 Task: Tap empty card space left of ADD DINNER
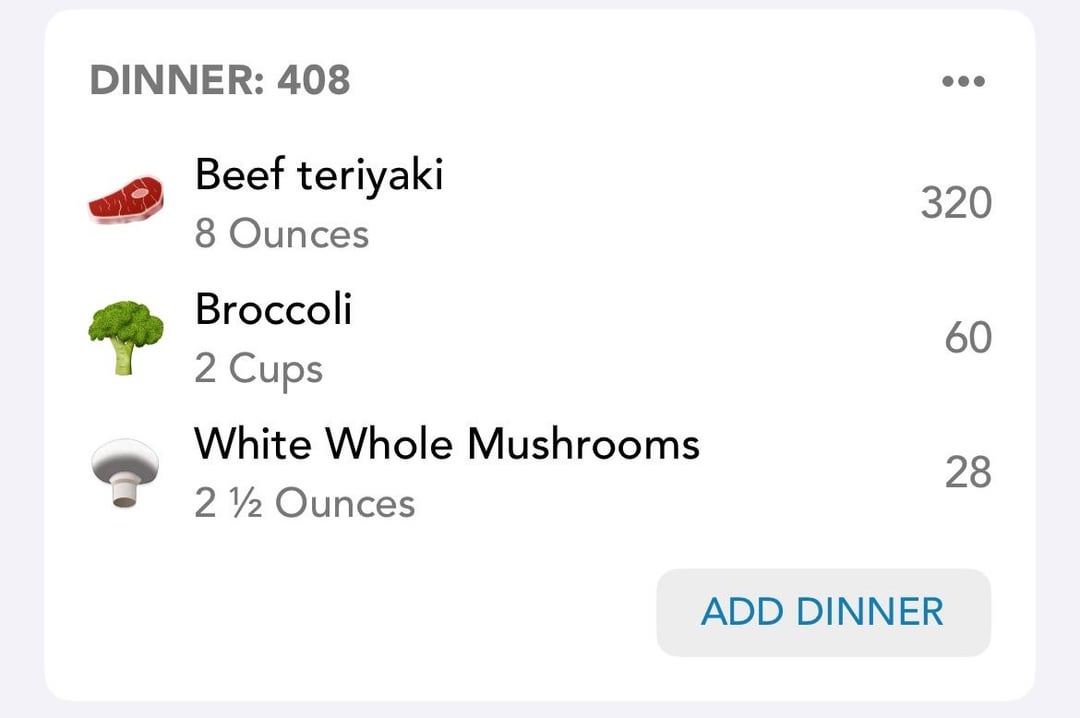tap(344, 612)
